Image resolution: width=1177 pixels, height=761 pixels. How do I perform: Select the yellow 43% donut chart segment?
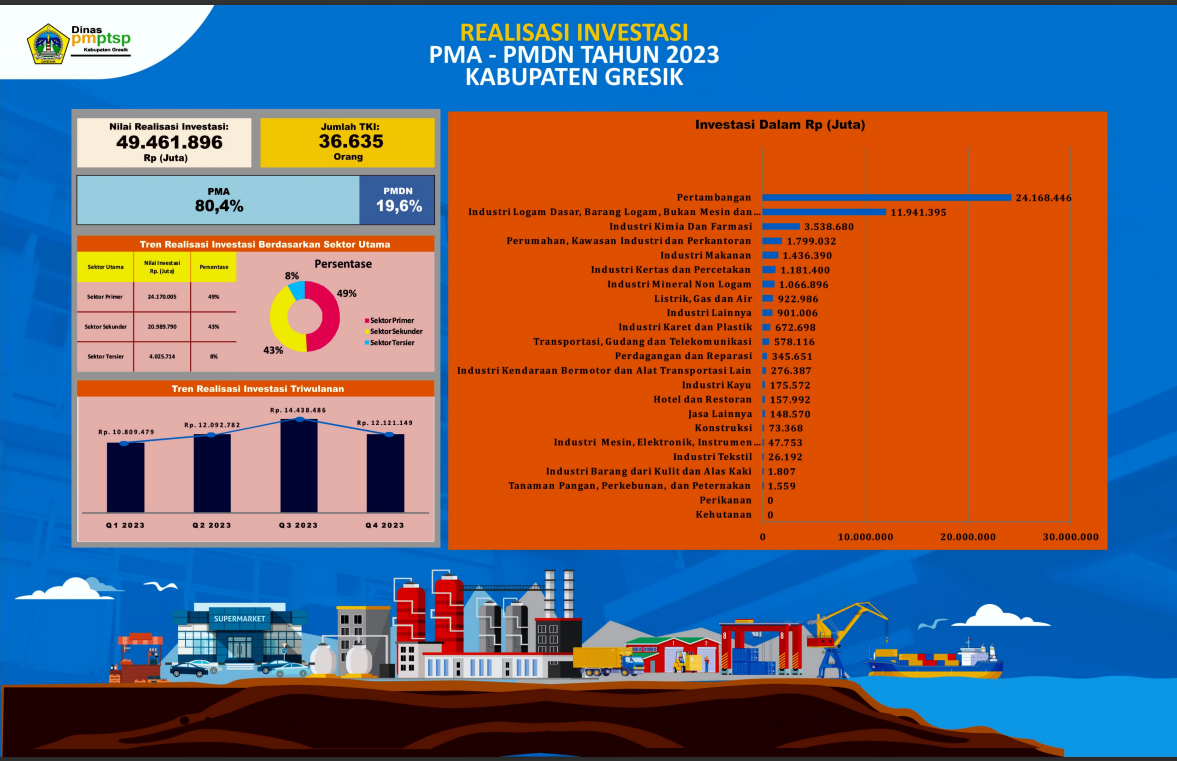click(282, 320)
